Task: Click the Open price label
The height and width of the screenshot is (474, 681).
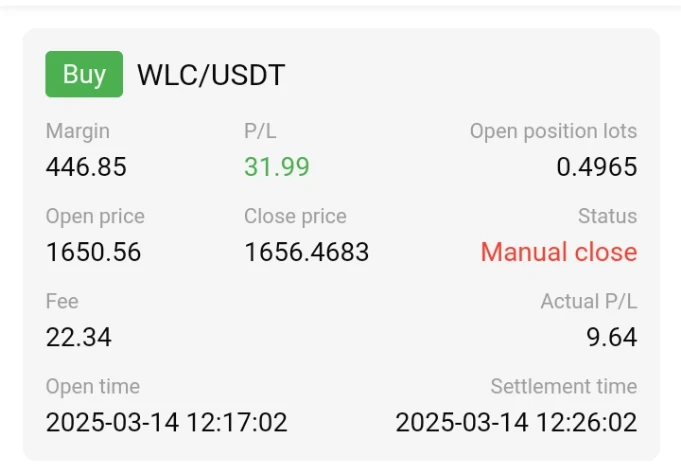Action: 95,216
